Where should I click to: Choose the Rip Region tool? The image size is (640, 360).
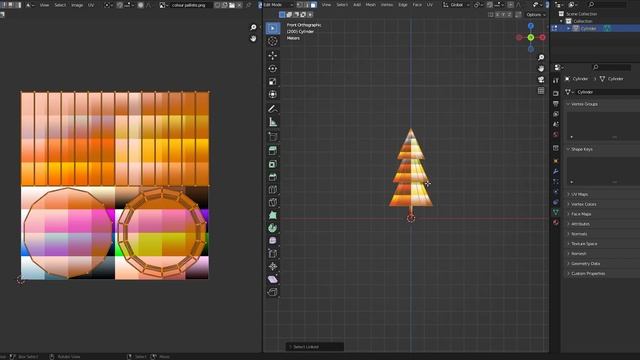point(273,292)
